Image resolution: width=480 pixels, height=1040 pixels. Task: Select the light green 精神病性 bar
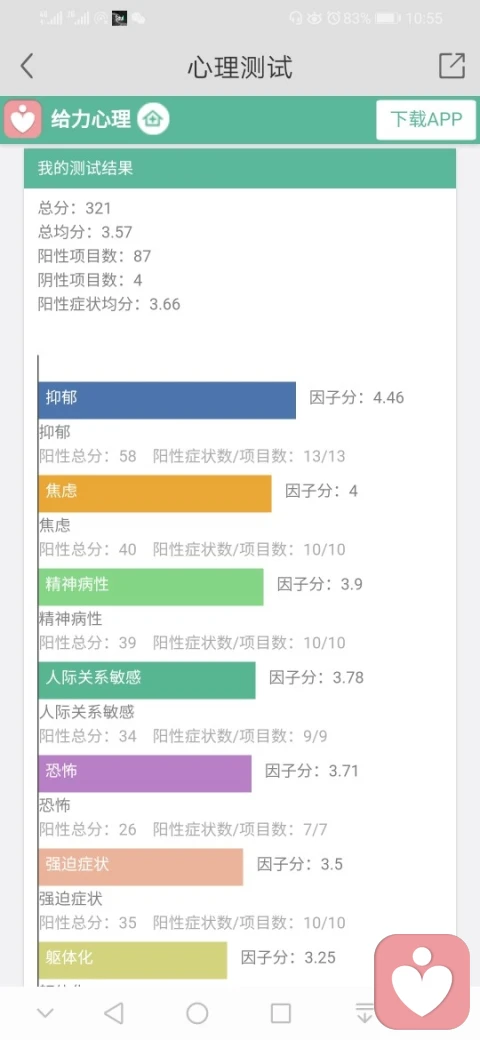[150, 587]
